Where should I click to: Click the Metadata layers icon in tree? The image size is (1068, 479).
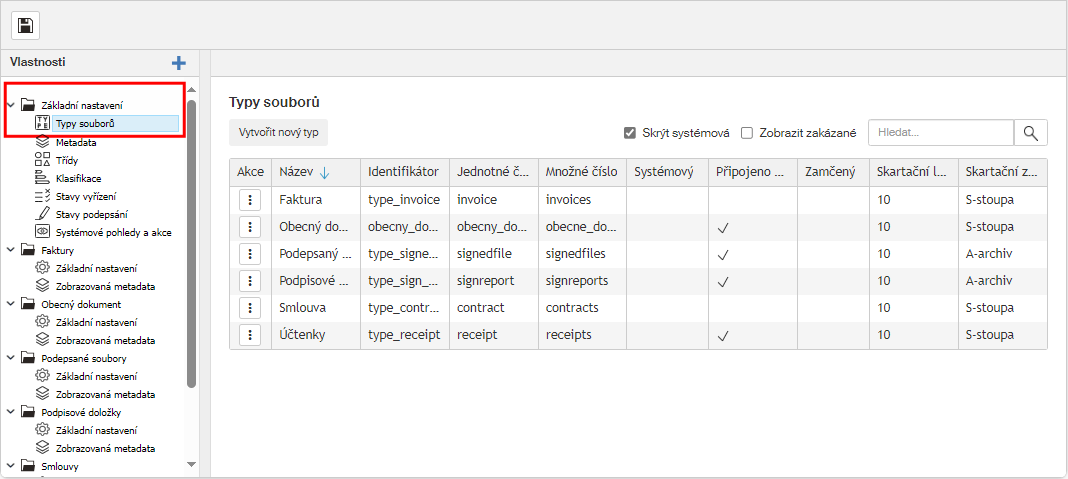click(x=42, y=143)
